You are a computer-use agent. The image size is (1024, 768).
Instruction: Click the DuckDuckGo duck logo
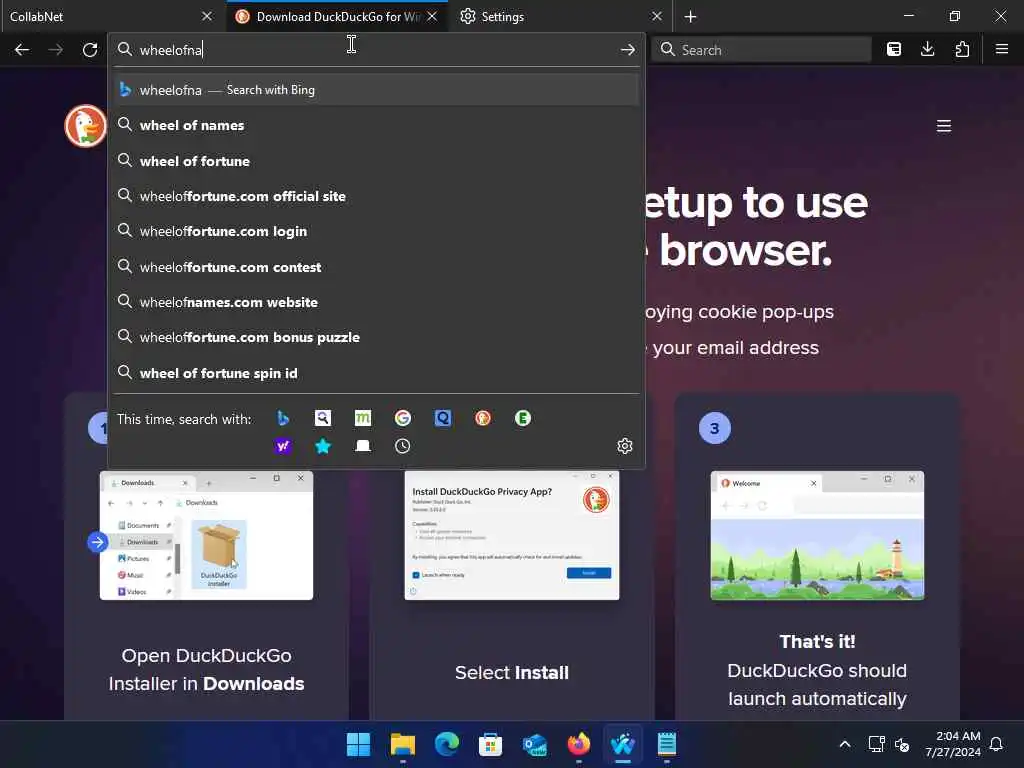click(x=86, y=126)
